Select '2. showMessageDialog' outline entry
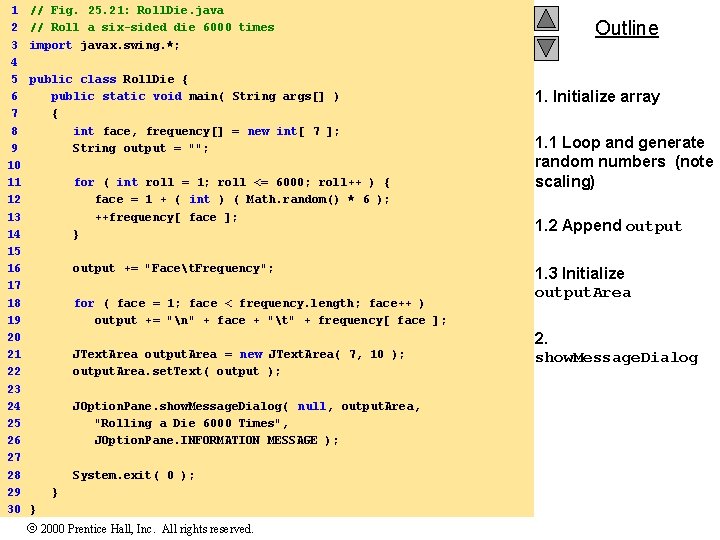Screen dimensions: 720x540 click(x=616, y=348)
